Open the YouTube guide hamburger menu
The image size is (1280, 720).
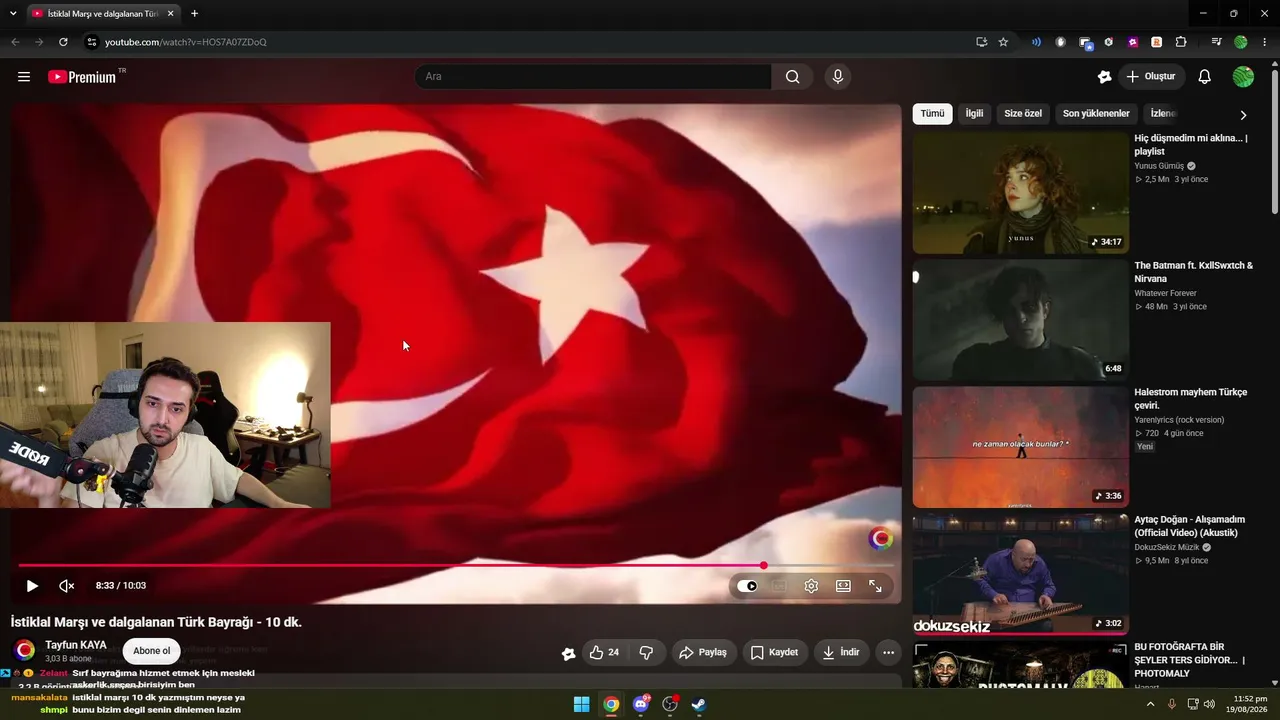click(24, 77)
